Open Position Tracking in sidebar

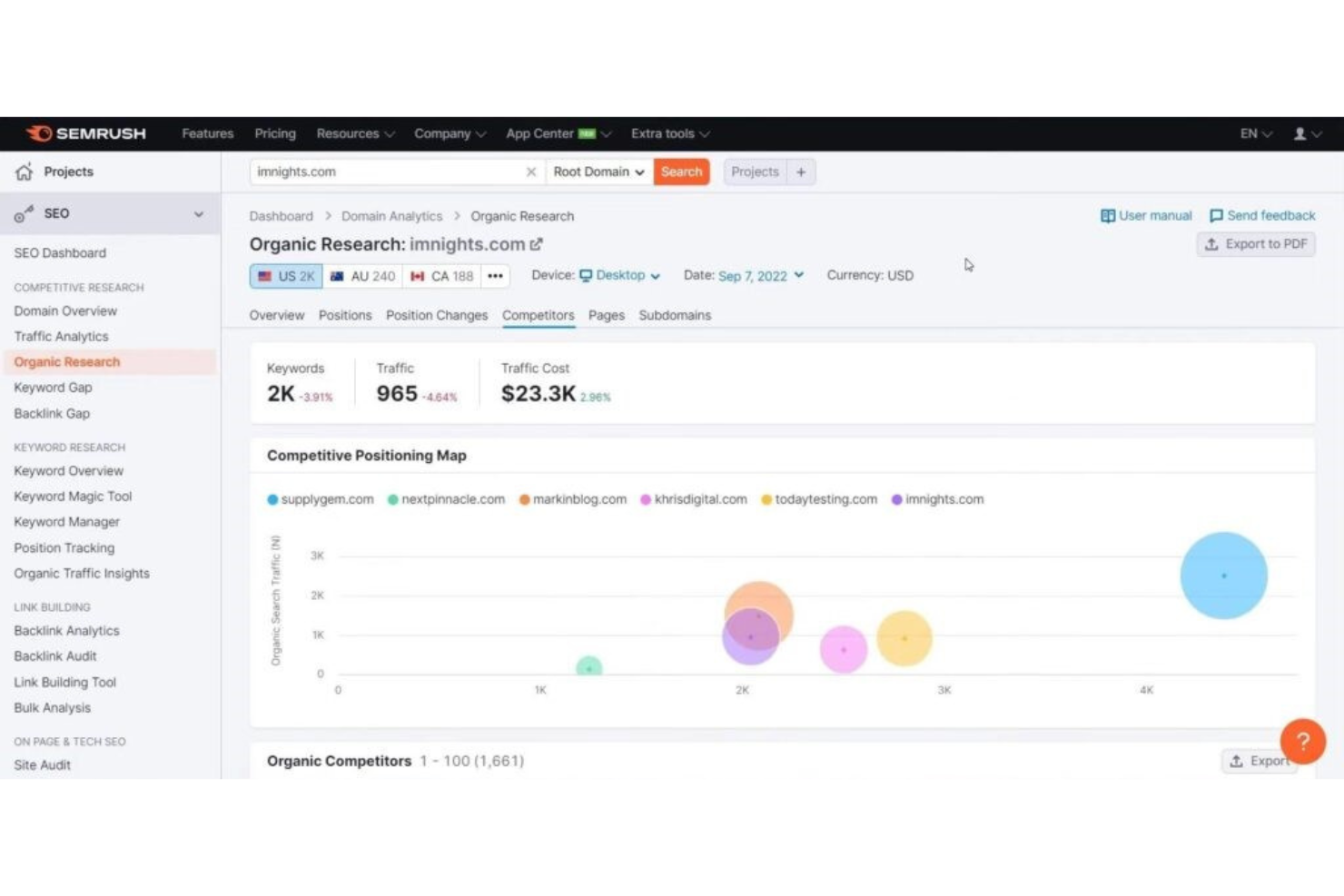point(64,548)
